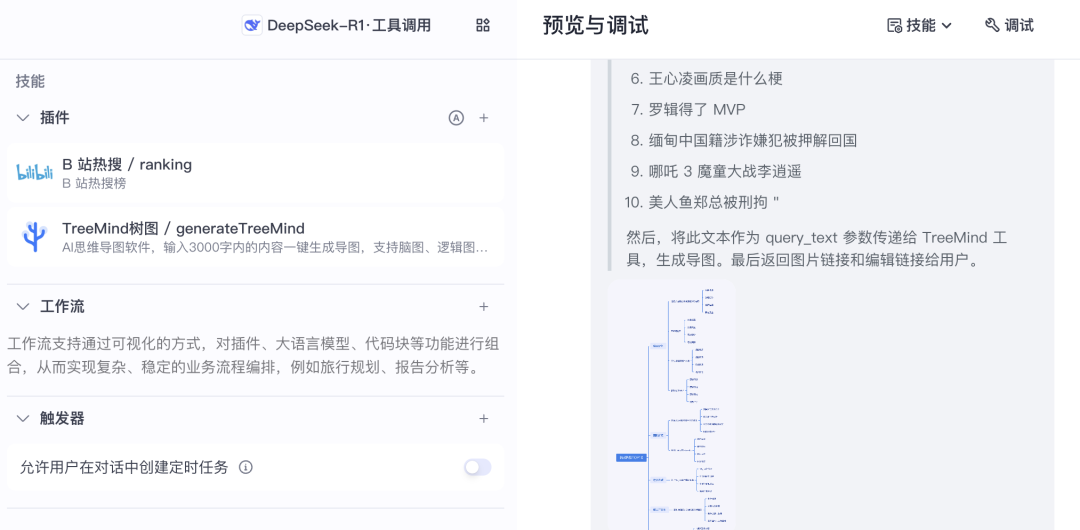Click the DeepSeek whale model icon

pyautogui.click(x=252, y=26)
